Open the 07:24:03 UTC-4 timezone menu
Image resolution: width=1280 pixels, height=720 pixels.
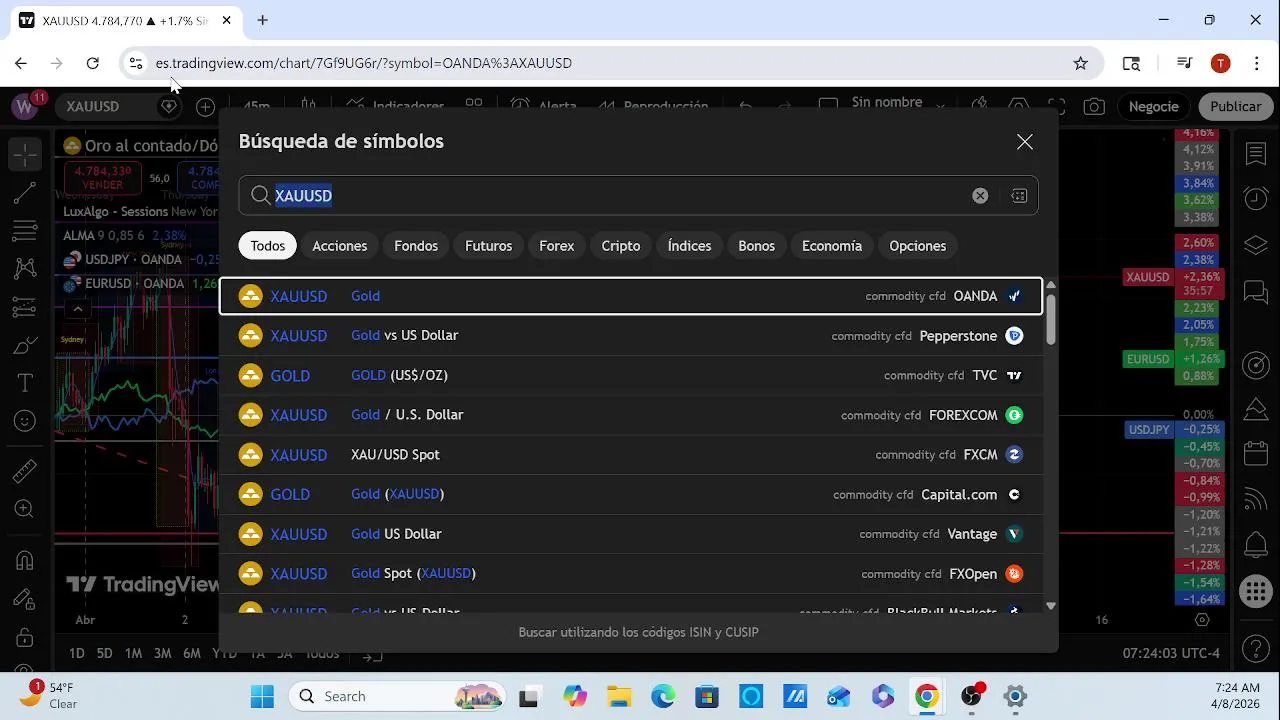[x=1171, y=654]
